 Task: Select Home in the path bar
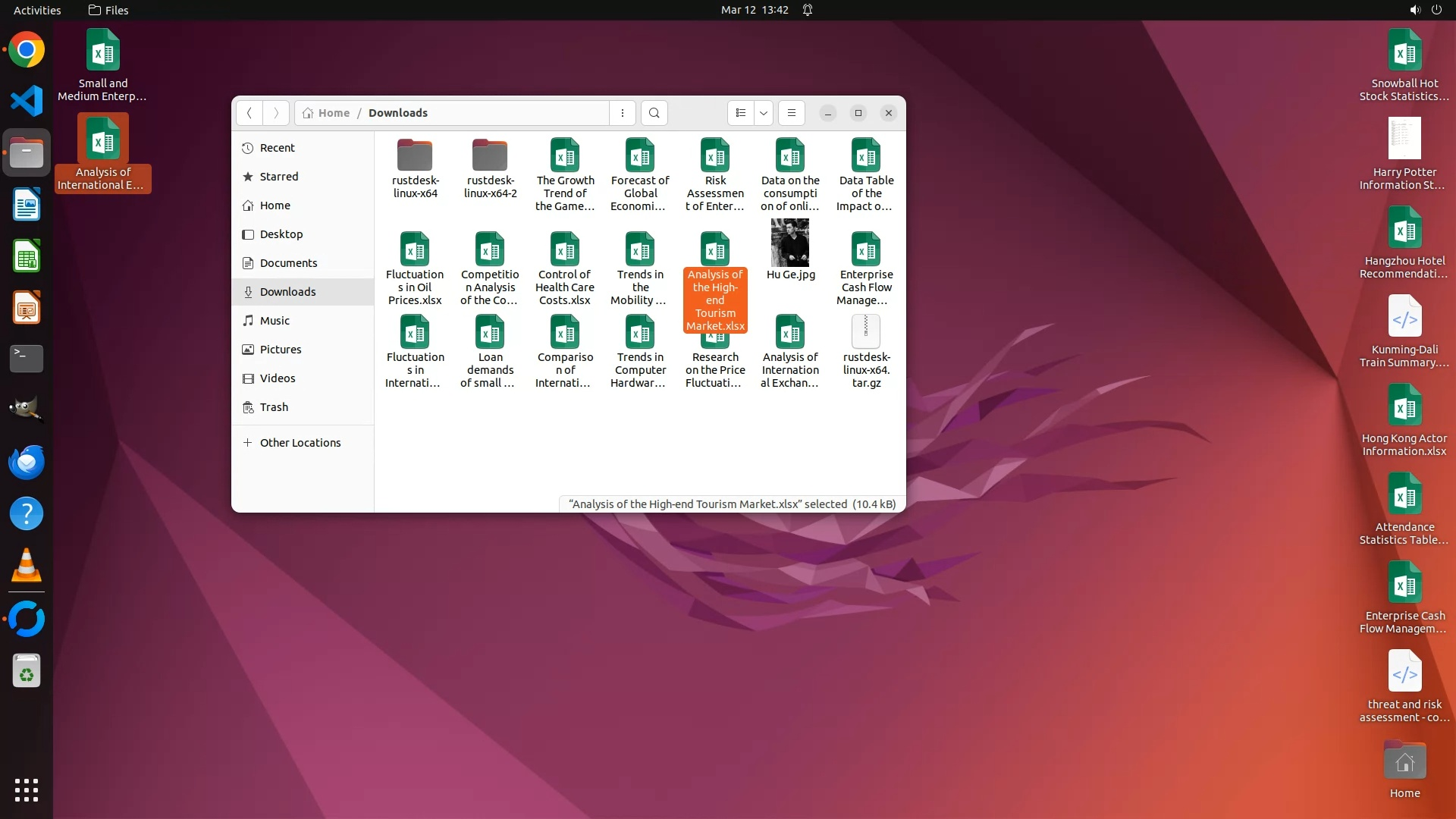pyautogui.click(x=327, y=113)
